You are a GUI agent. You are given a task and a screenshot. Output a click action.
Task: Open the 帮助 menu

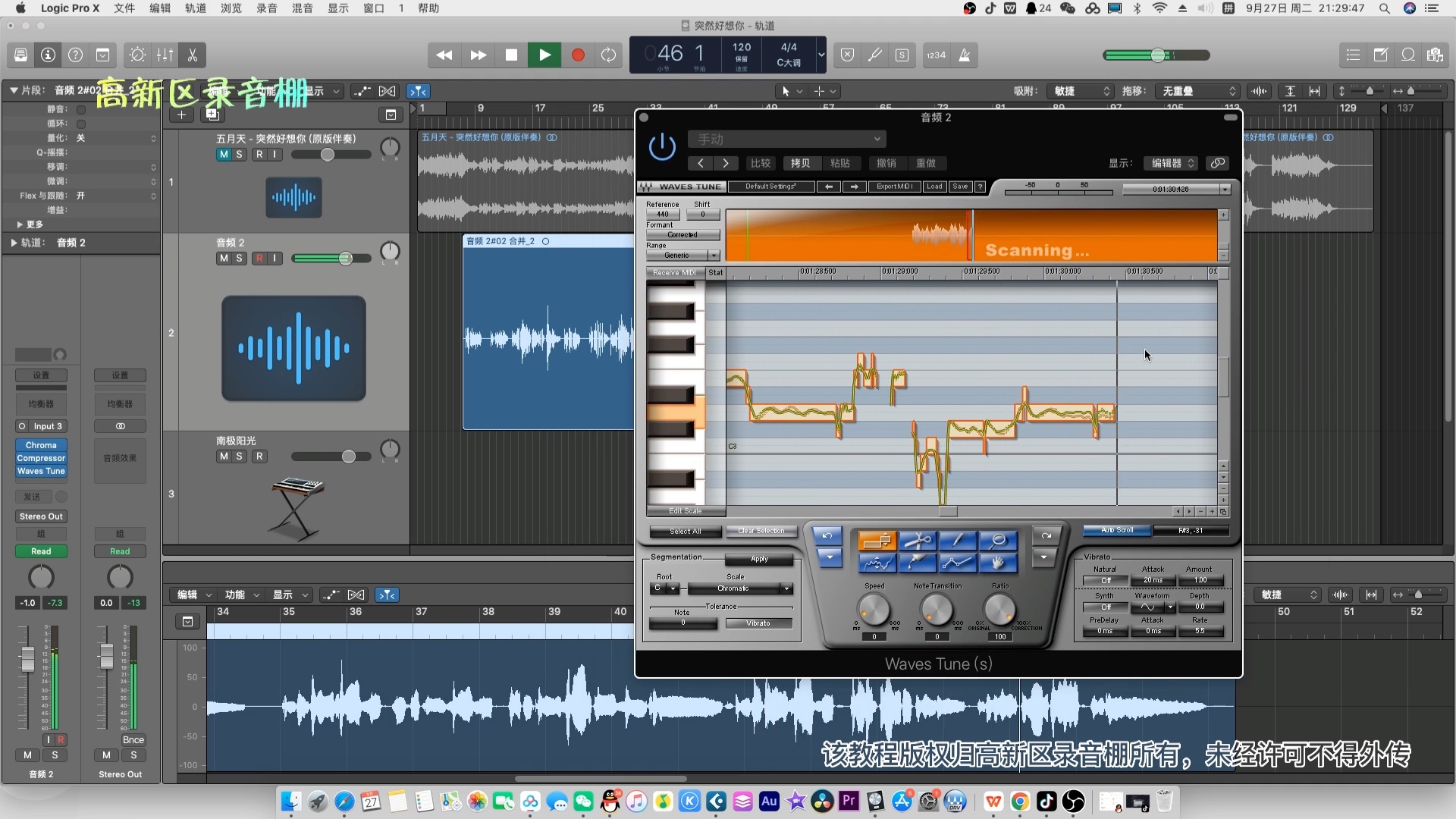point(428,8)
